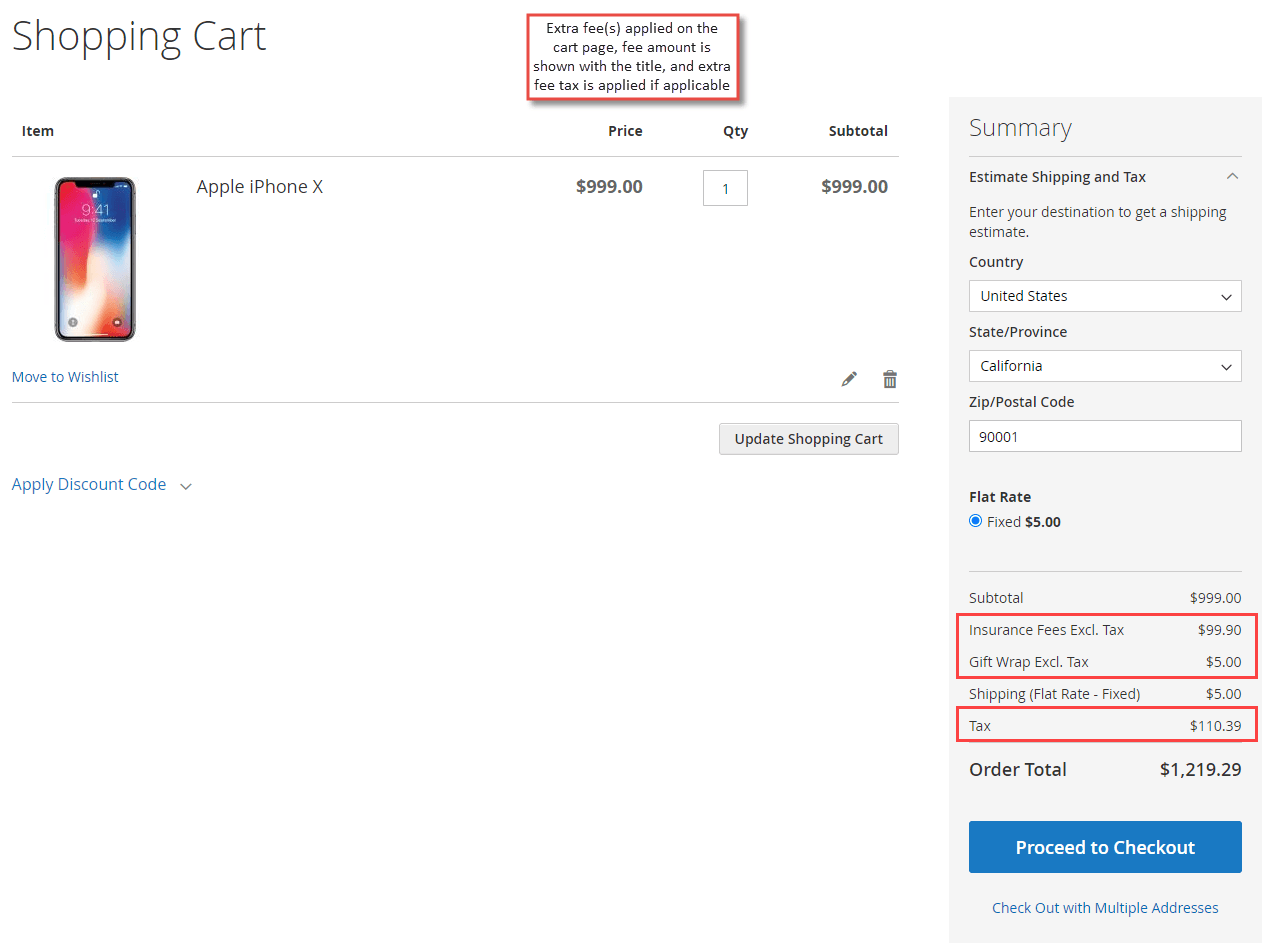Screen dimensions: 1266x952
Task: Click the Price column header
Action: pyautogui.click(x=625, y=131)
